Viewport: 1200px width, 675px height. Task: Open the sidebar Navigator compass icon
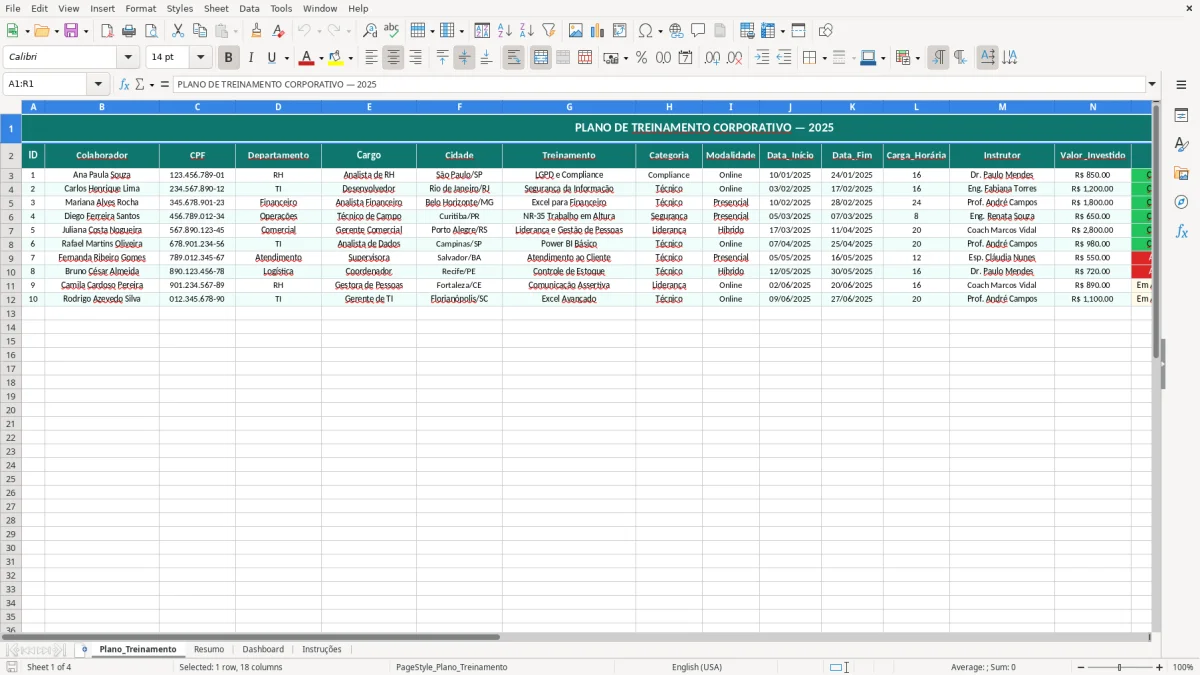1181,202
